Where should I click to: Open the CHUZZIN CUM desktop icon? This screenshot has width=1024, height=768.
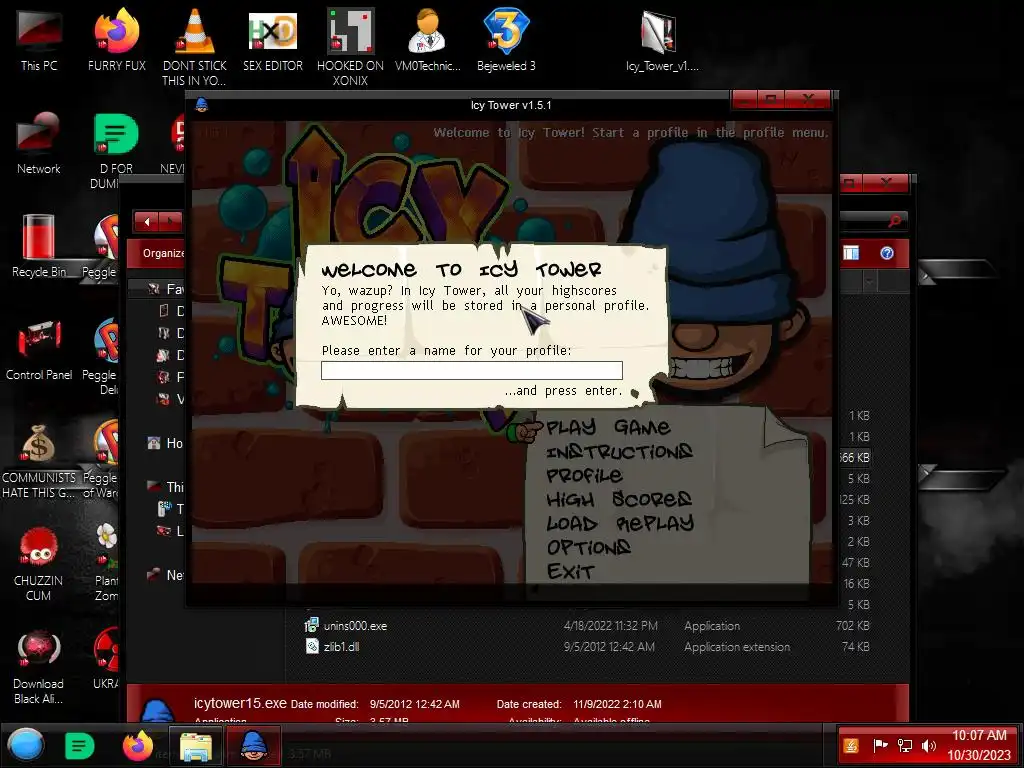point(39,563)
